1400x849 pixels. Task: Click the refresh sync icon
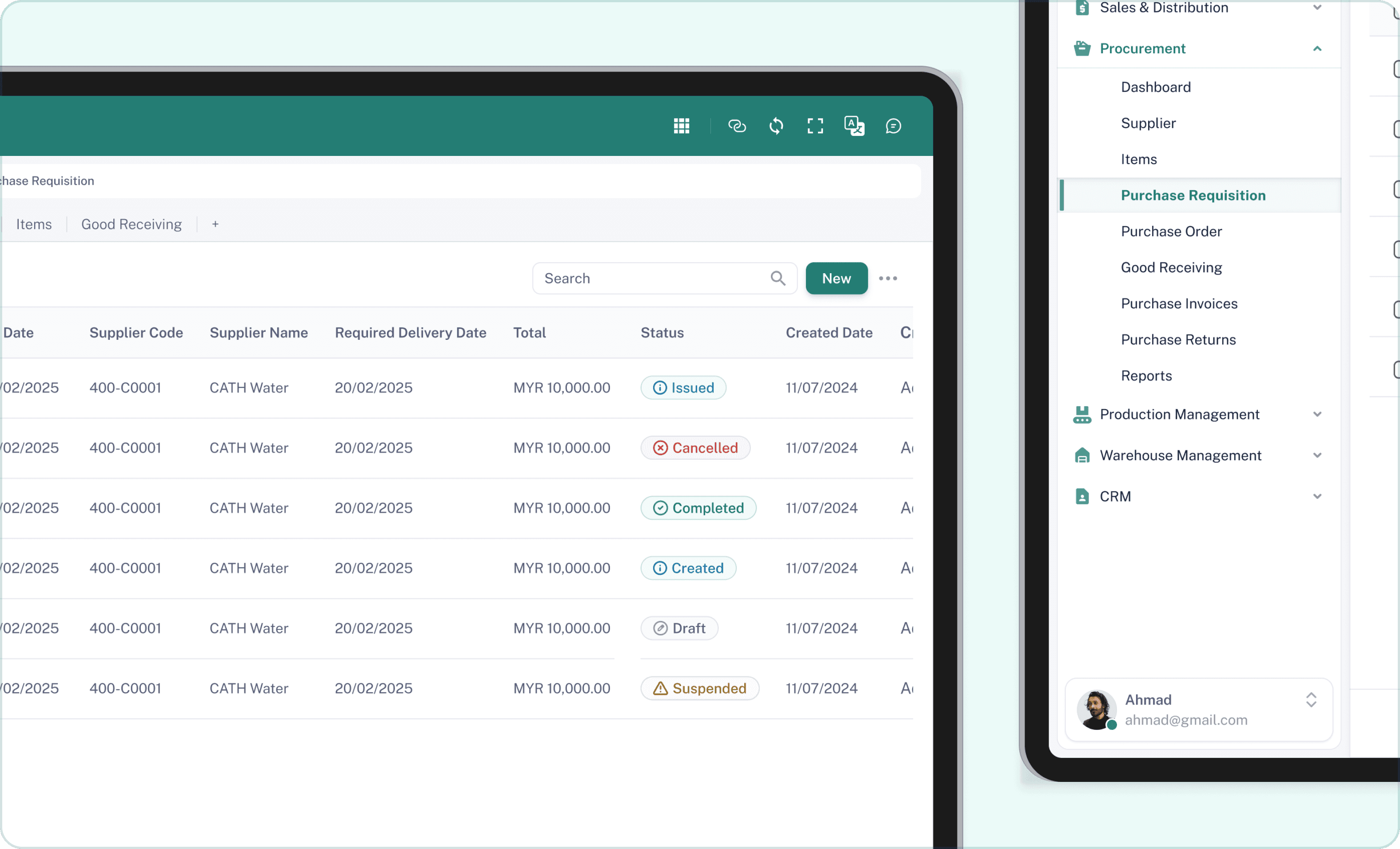[776, 126]
